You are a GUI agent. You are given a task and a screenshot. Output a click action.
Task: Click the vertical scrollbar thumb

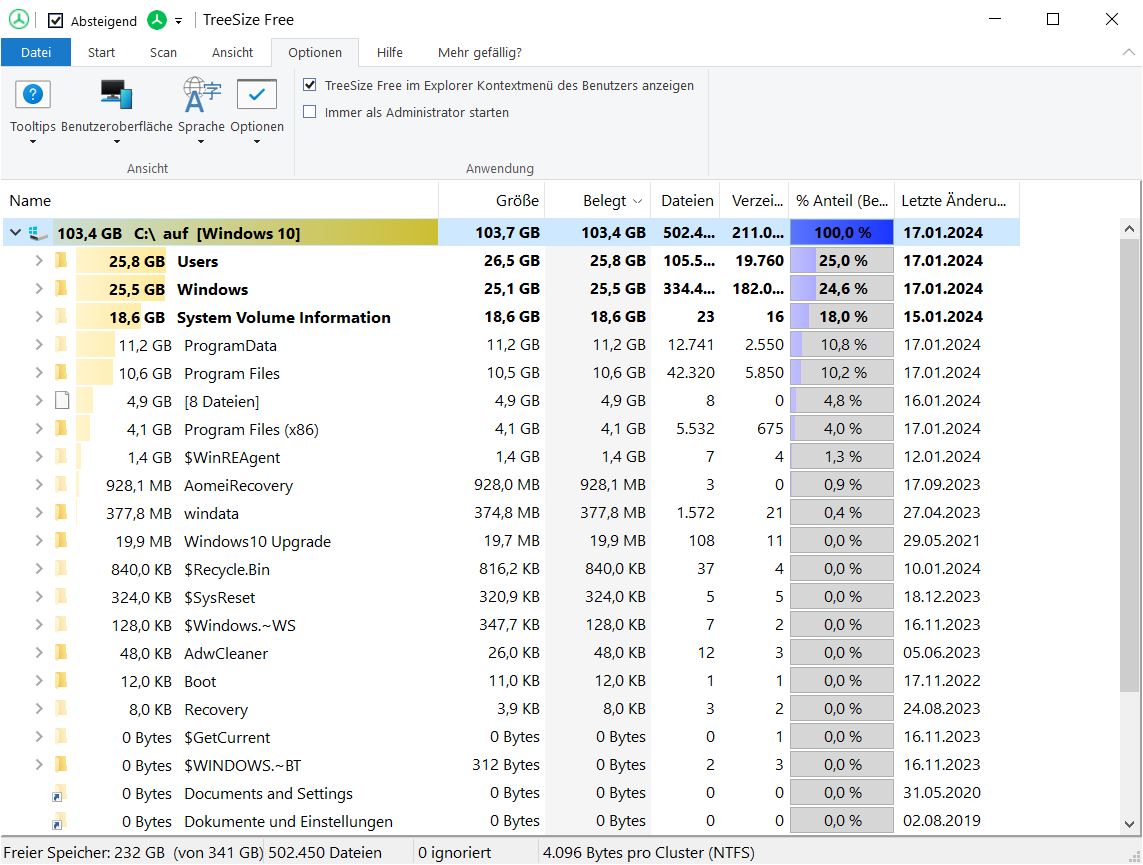[x=1130, y=466]
